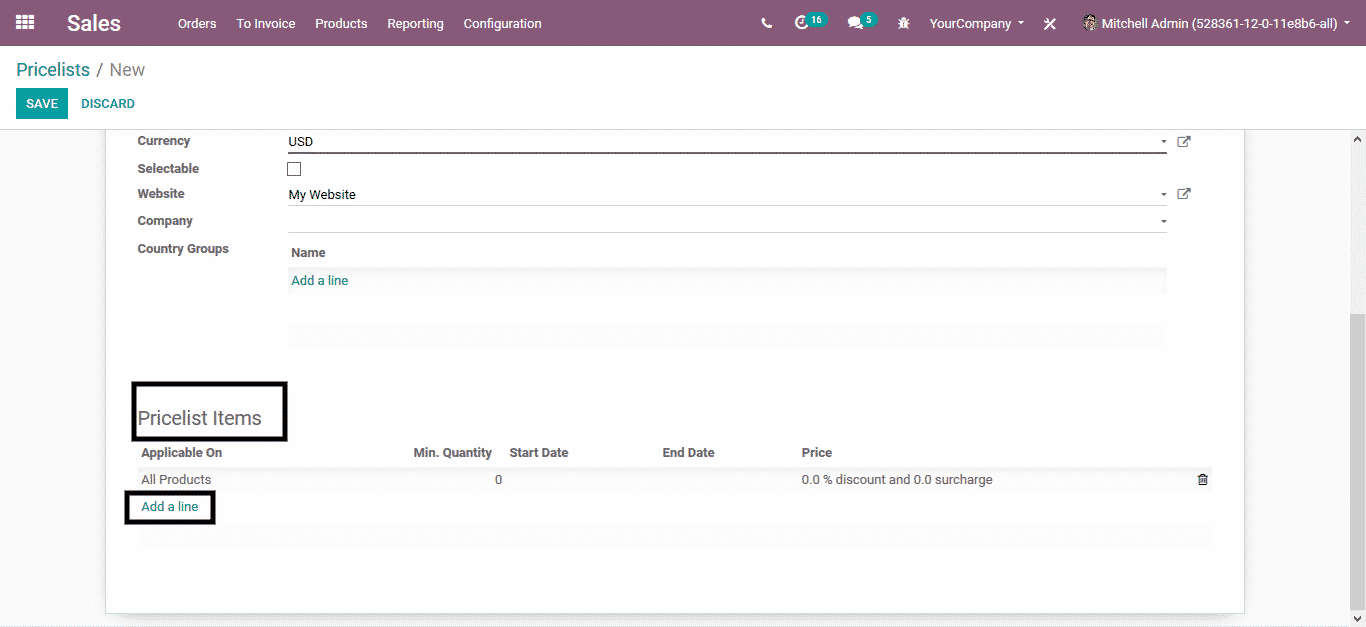This screenshot has width=1366, height=627.
Task: Add a line under Pricelist Items
Action: [x=170, y=507]
